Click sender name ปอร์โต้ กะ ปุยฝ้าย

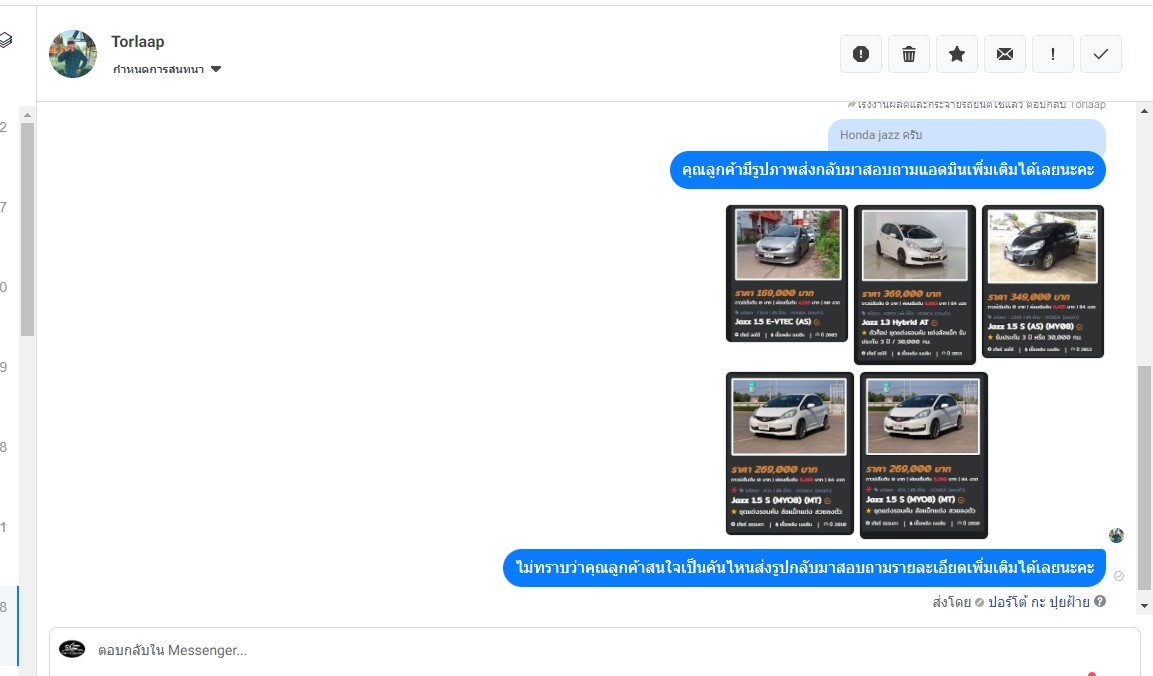pyautogui.click(x=1038, y=602)
